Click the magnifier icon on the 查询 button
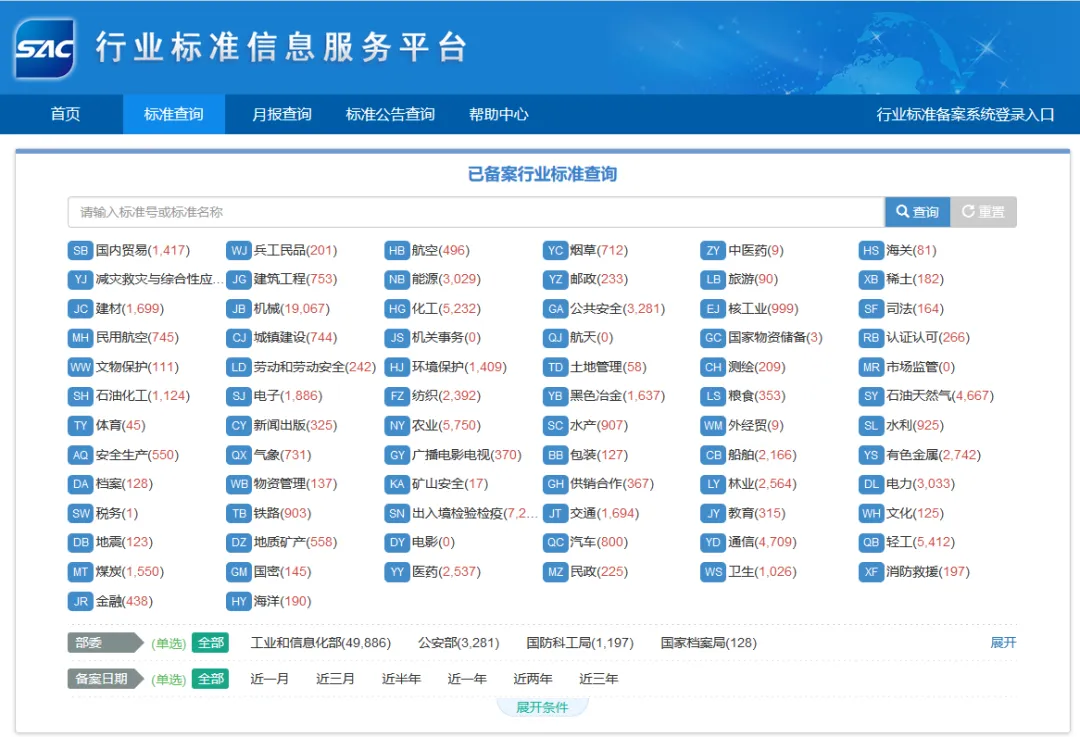 pyautogui.click(x=901, y=211)
